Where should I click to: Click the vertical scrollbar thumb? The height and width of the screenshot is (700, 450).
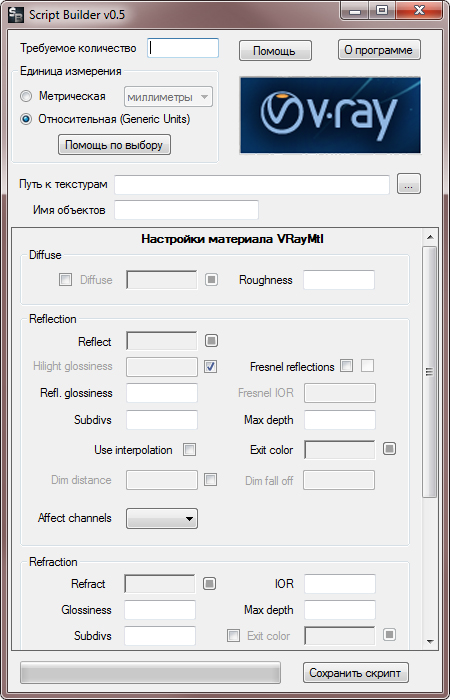coord(430,371)
